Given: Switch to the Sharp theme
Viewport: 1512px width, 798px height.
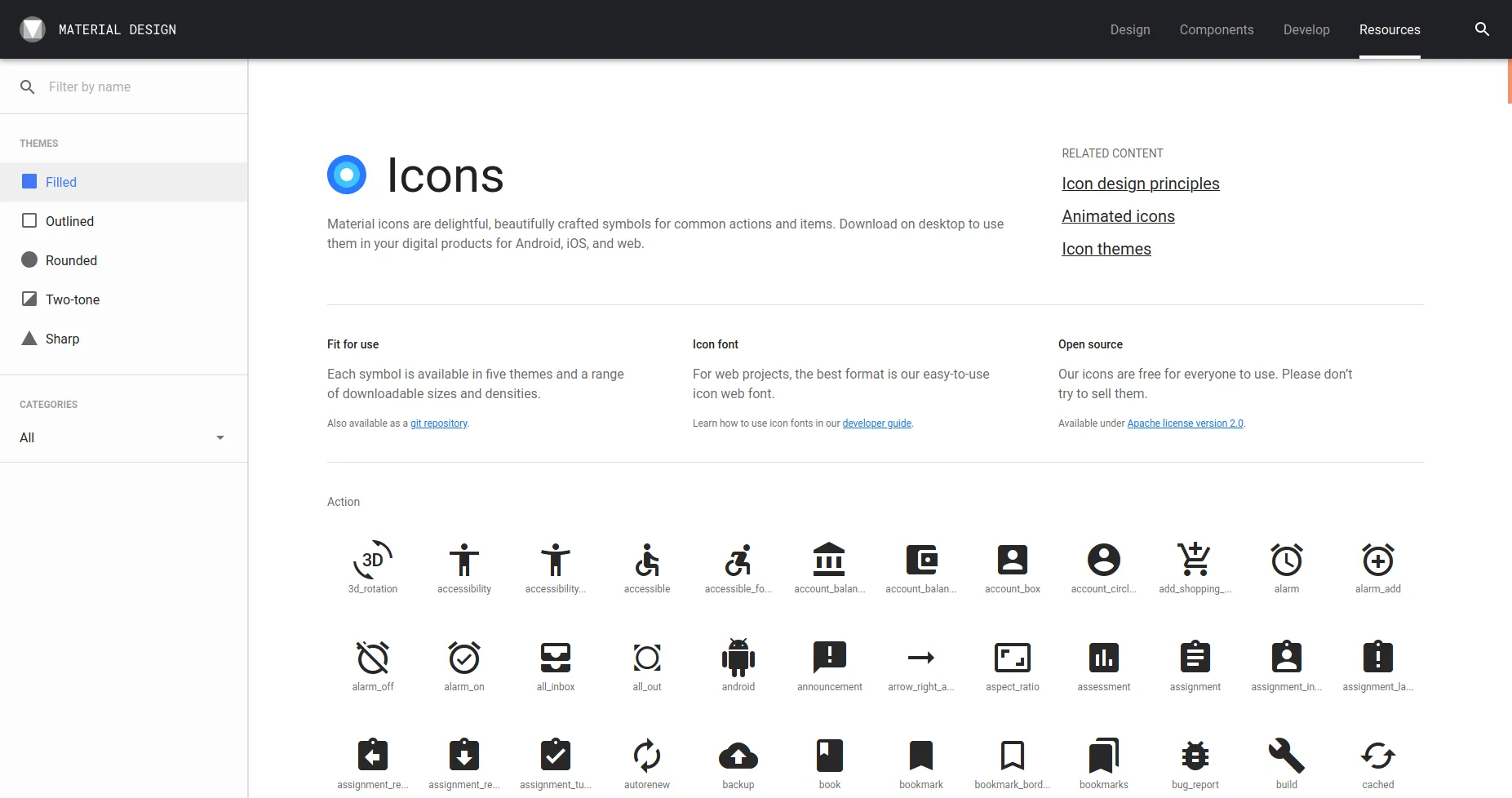Looking at the screenshot, I should [124, 339].
